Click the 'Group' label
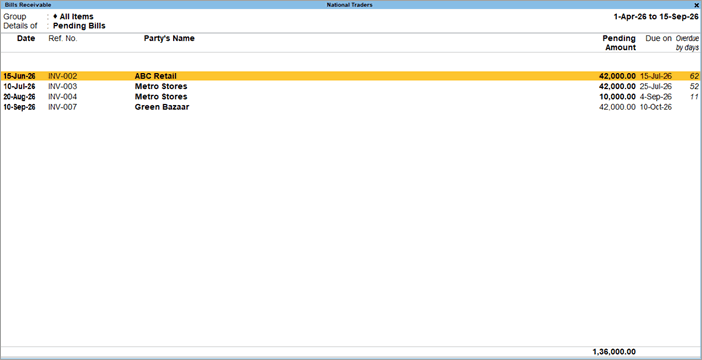Viewport: 702px width, 360px height. (15, 17)
